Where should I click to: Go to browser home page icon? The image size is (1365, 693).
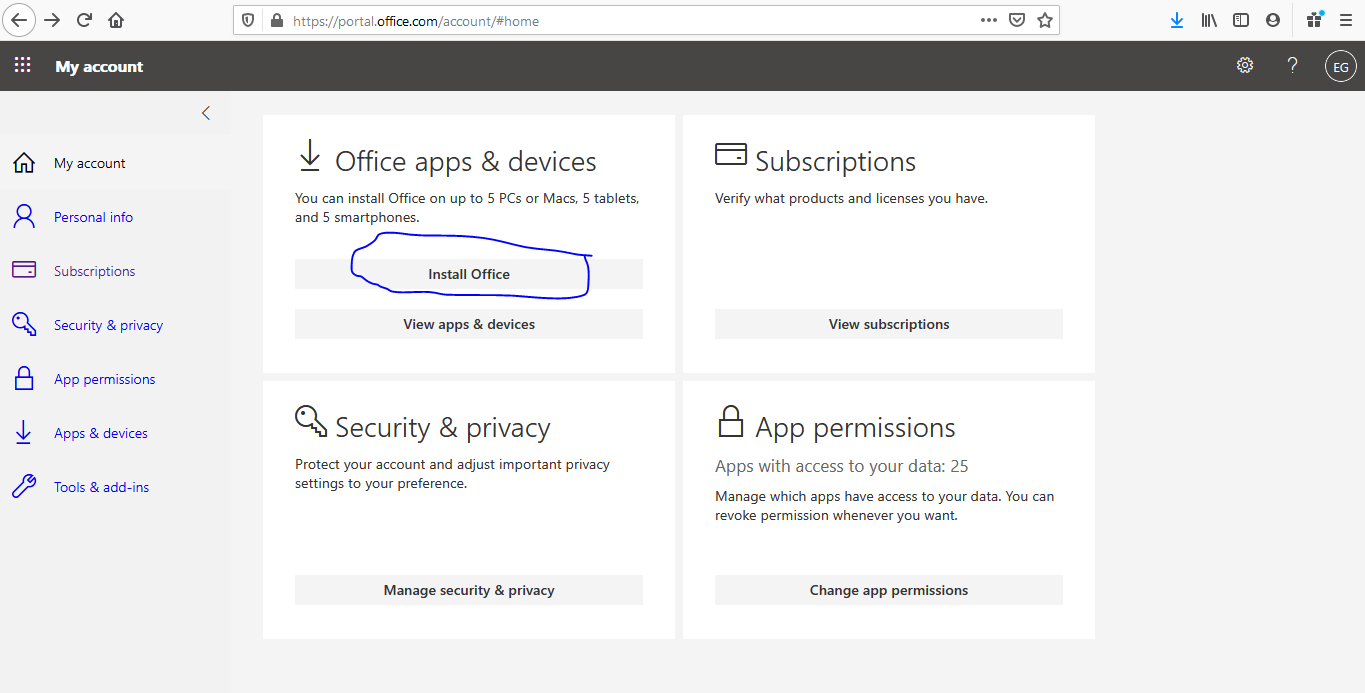tap(116, 20)
